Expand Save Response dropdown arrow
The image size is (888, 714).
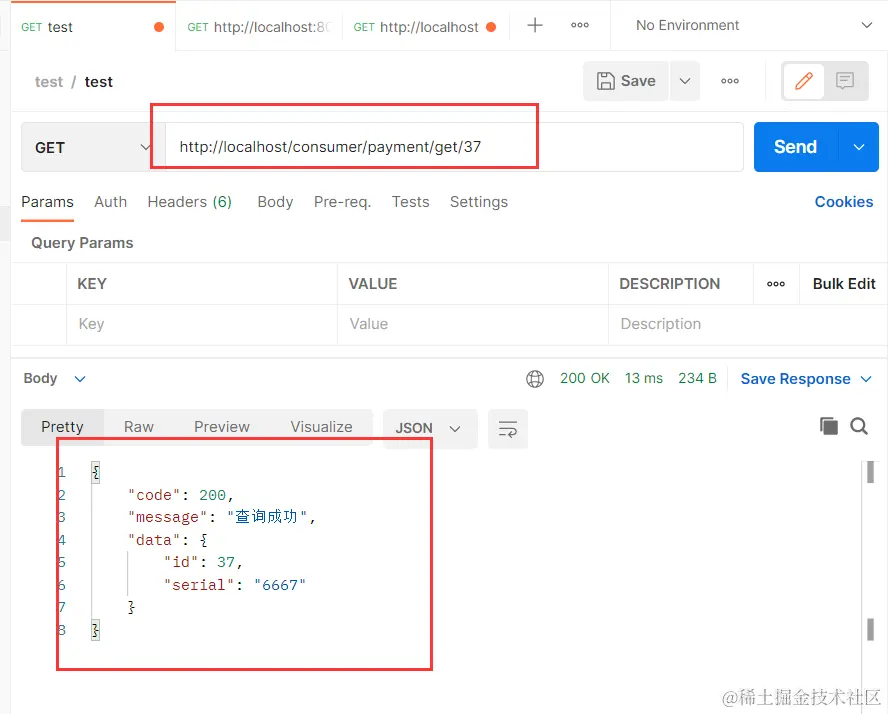(866, 379)
